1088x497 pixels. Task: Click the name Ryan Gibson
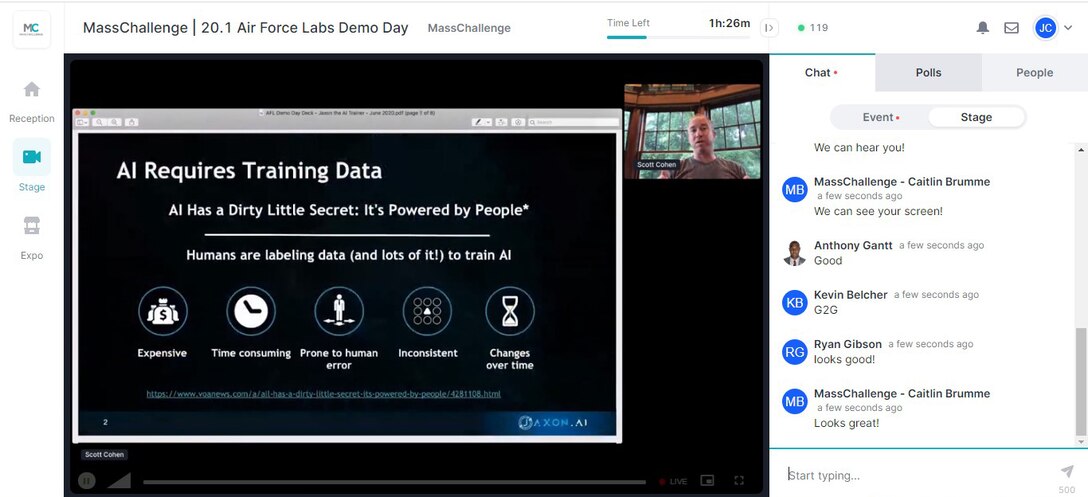848,344
